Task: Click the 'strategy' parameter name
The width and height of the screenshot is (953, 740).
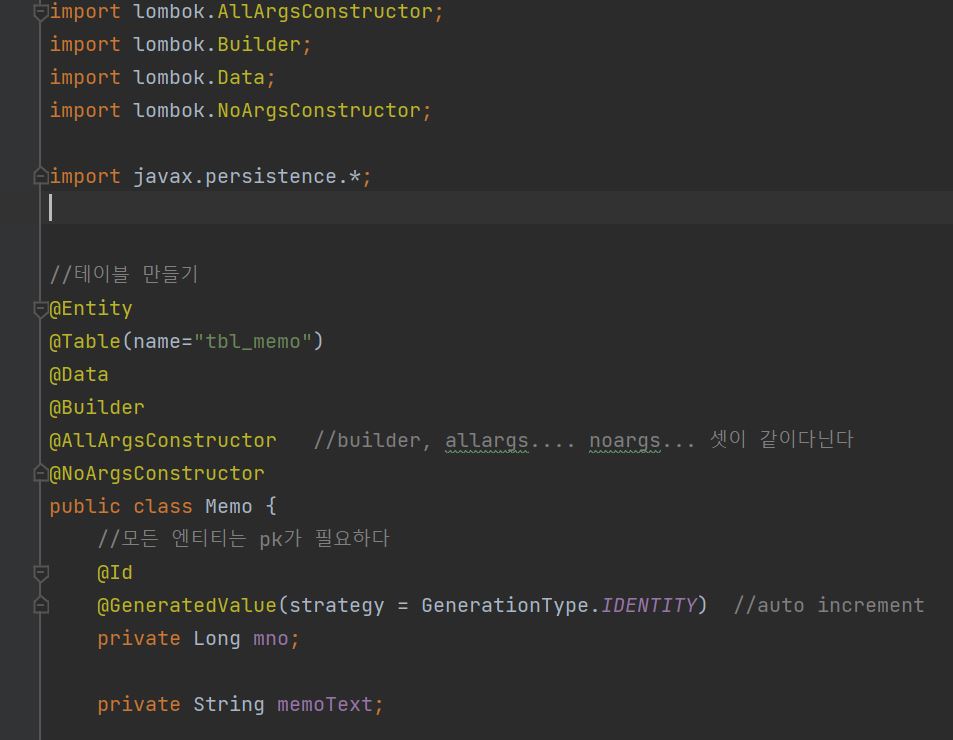Action: click(336, 606)
